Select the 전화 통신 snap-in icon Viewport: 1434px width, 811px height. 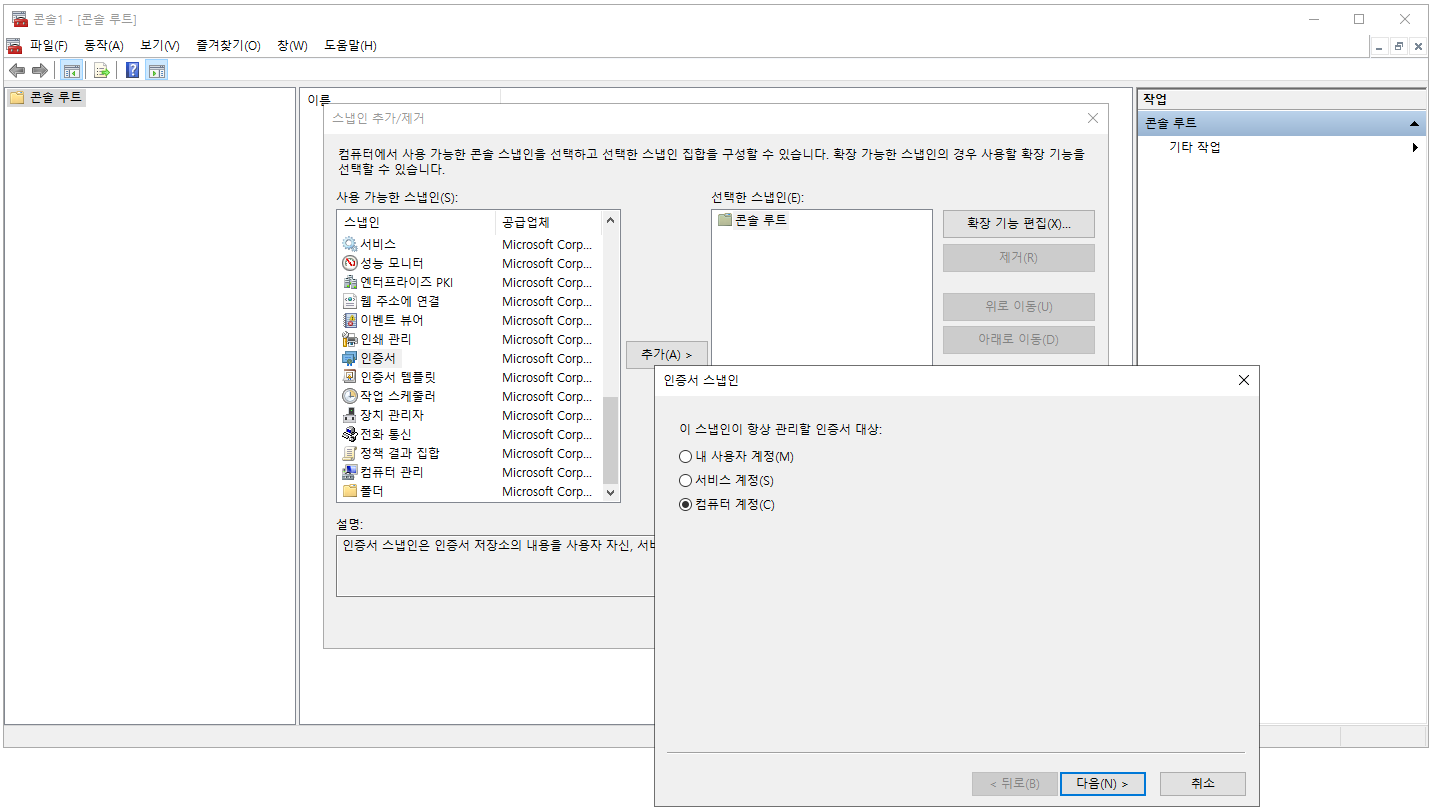click(x=350, y=434)
